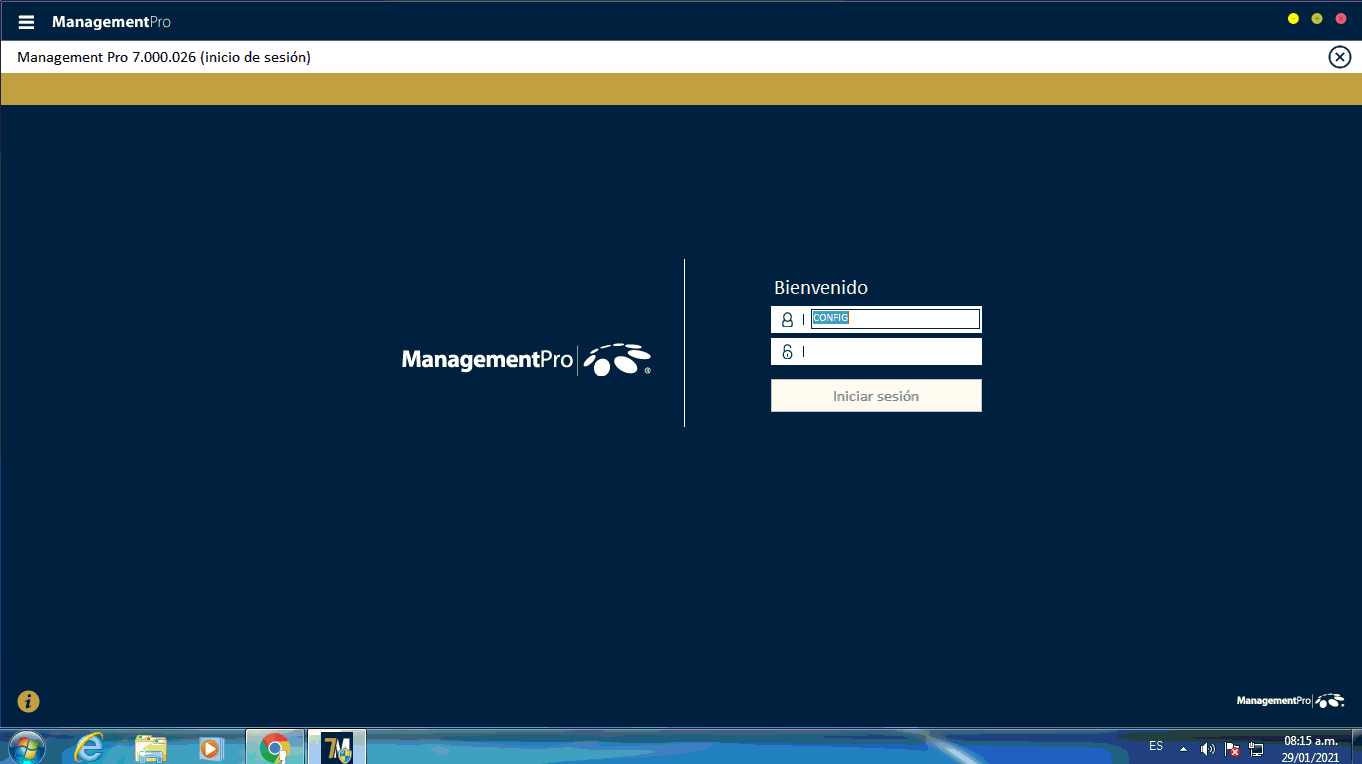Show hidden system tray icons

pyautogui.click(x=1184, y=748)
